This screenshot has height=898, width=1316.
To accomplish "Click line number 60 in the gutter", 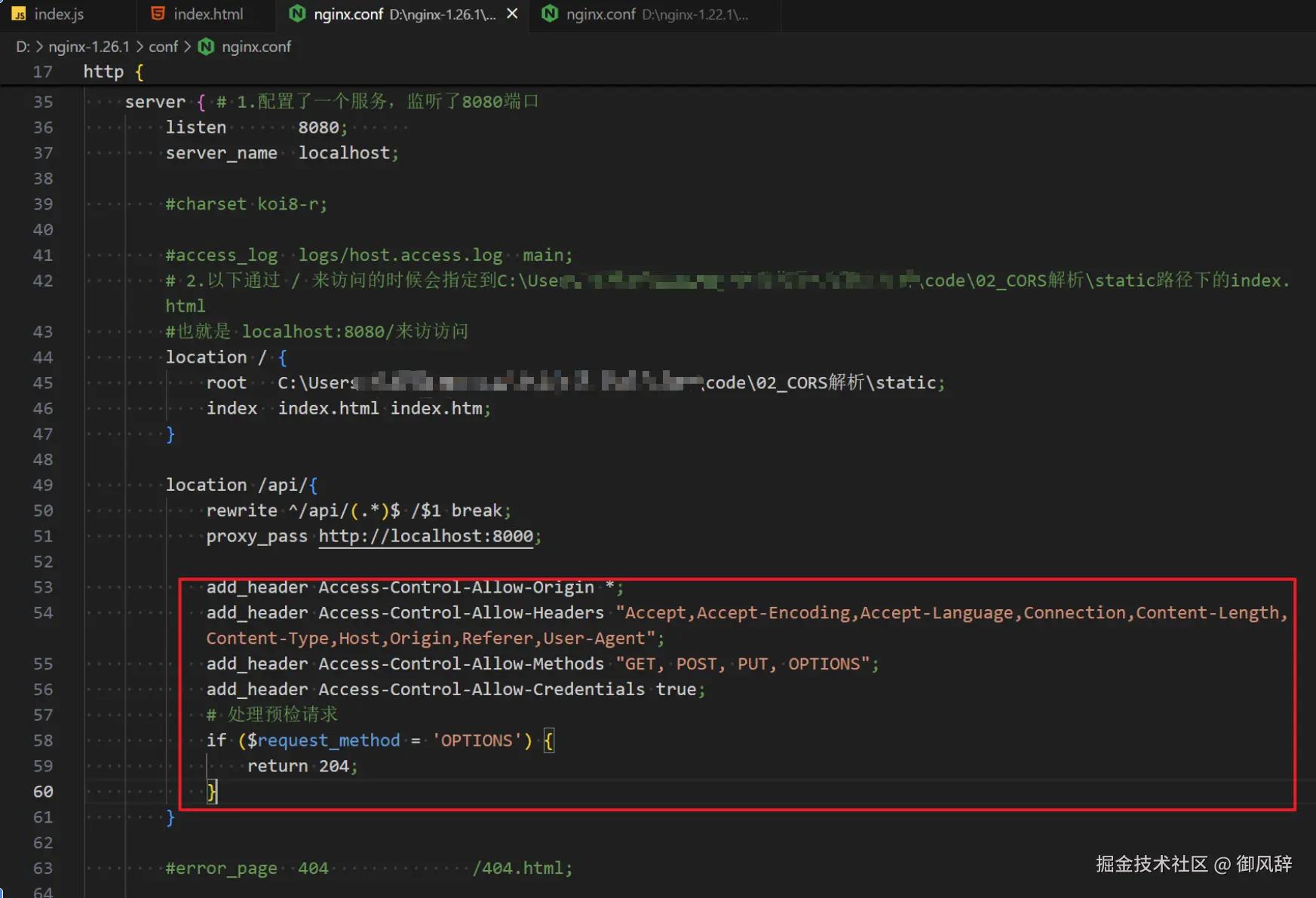I will 43,792.
